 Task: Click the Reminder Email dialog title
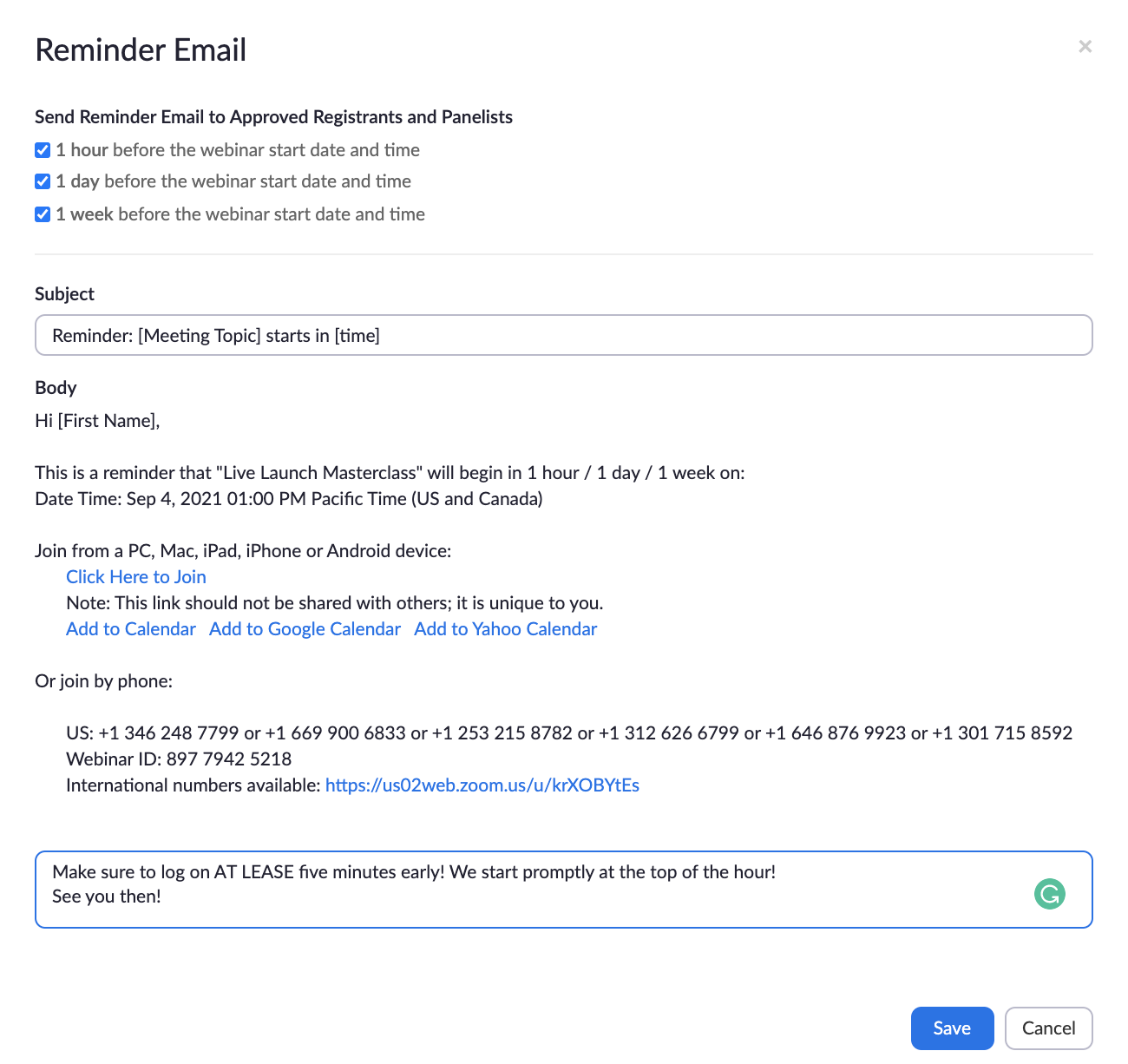pos(141,50)
